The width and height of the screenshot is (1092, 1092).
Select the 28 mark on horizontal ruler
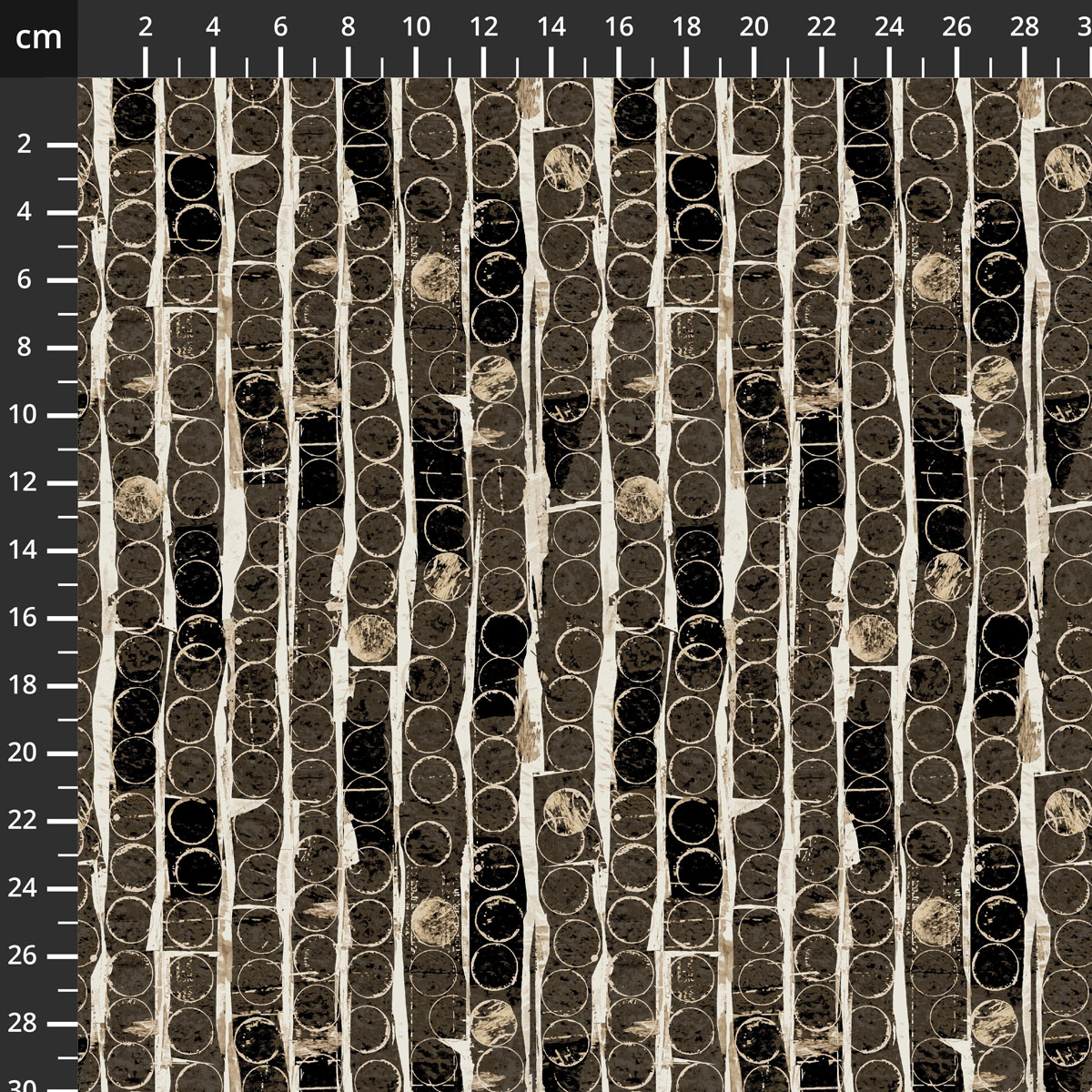1025,27
